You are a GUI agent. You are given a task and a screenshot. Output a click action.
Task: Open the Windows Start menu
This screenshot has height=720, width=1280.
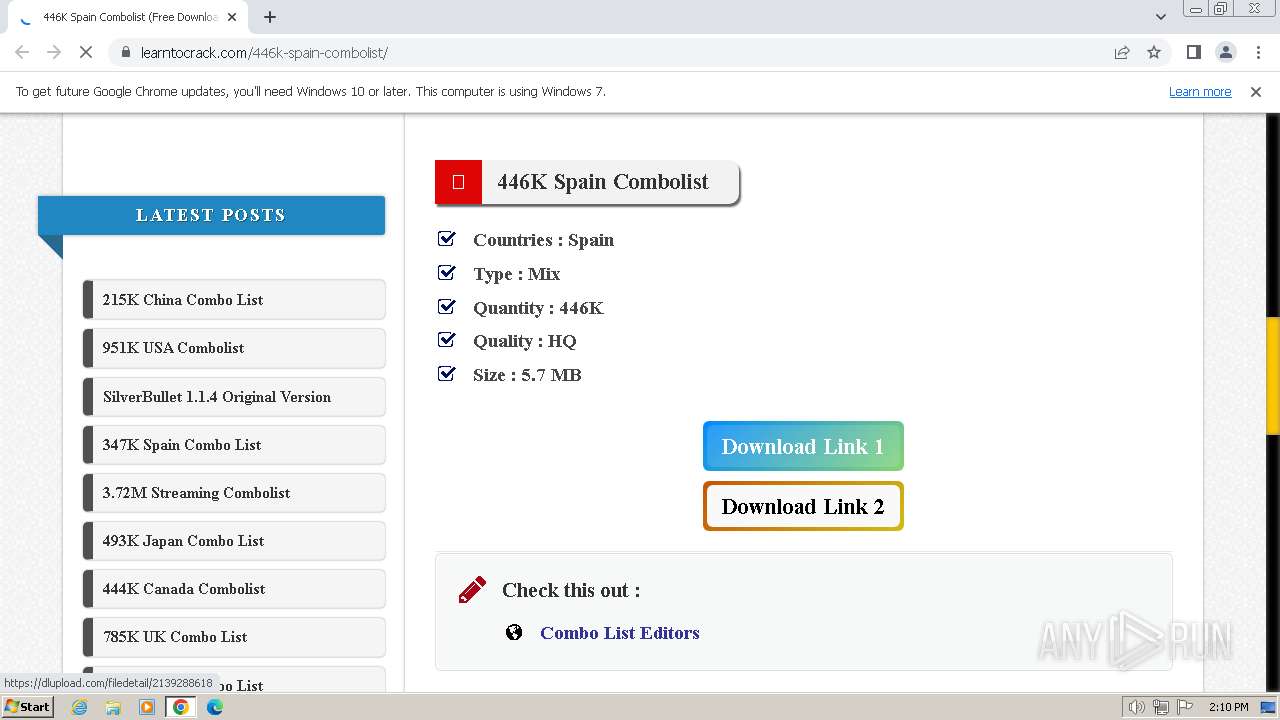[27, 707]
